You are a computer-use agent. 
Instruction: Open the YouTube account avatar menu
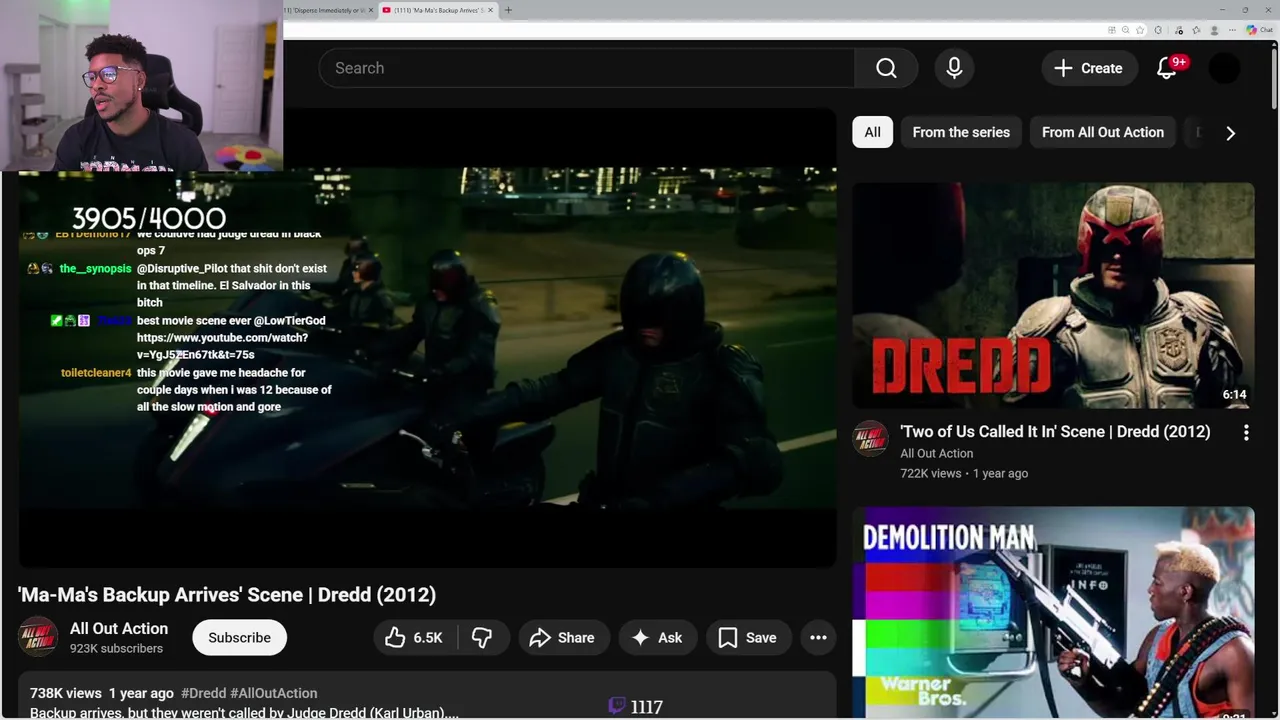1225,68
